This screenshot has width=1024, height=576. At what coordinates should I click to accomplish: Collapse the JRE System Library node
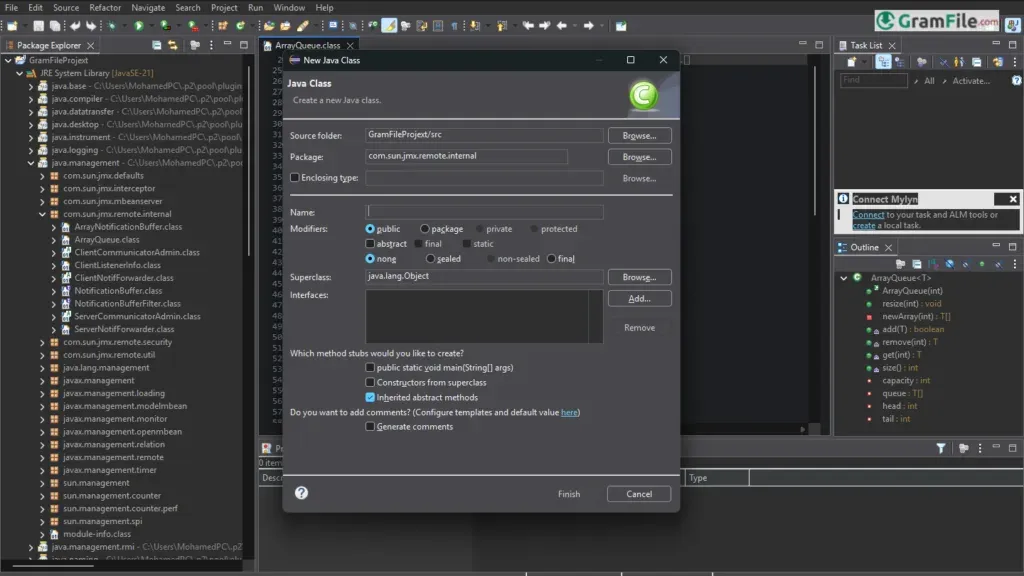[20, 73]
